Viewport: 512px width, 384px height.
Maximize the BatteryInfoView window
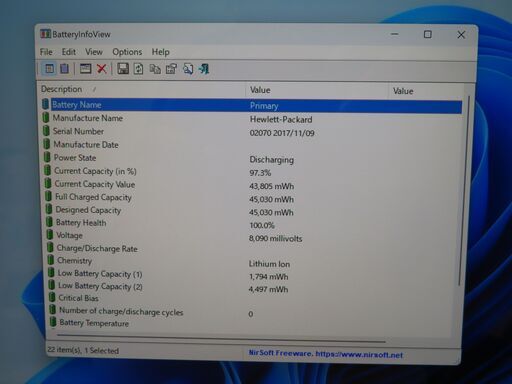click(x=428, y=34)
